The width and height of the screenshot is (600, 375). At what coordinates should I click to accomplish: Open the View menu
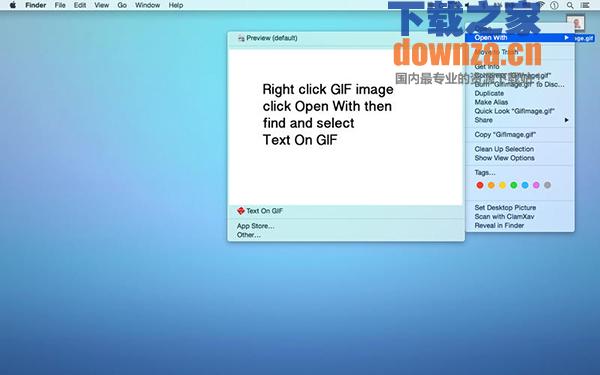coord(101,5)
